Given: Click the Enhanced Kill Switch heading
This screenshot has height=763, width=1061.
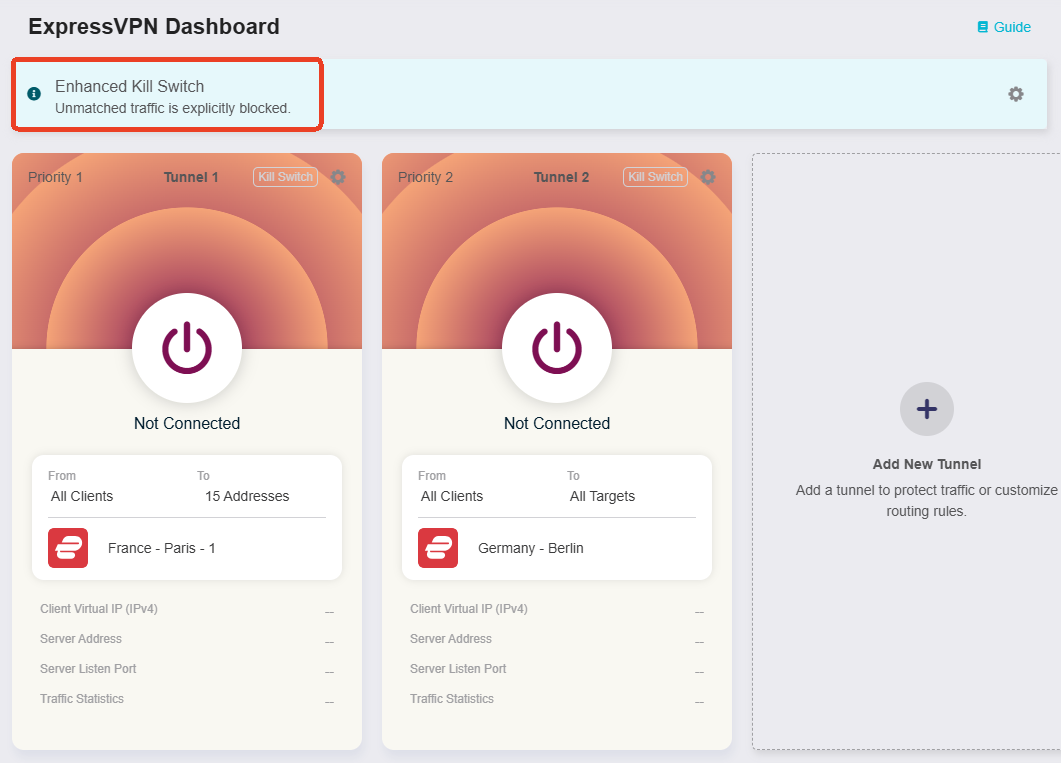Looking at the screenshot, I should pyautogui.click(x=129, y=87).
